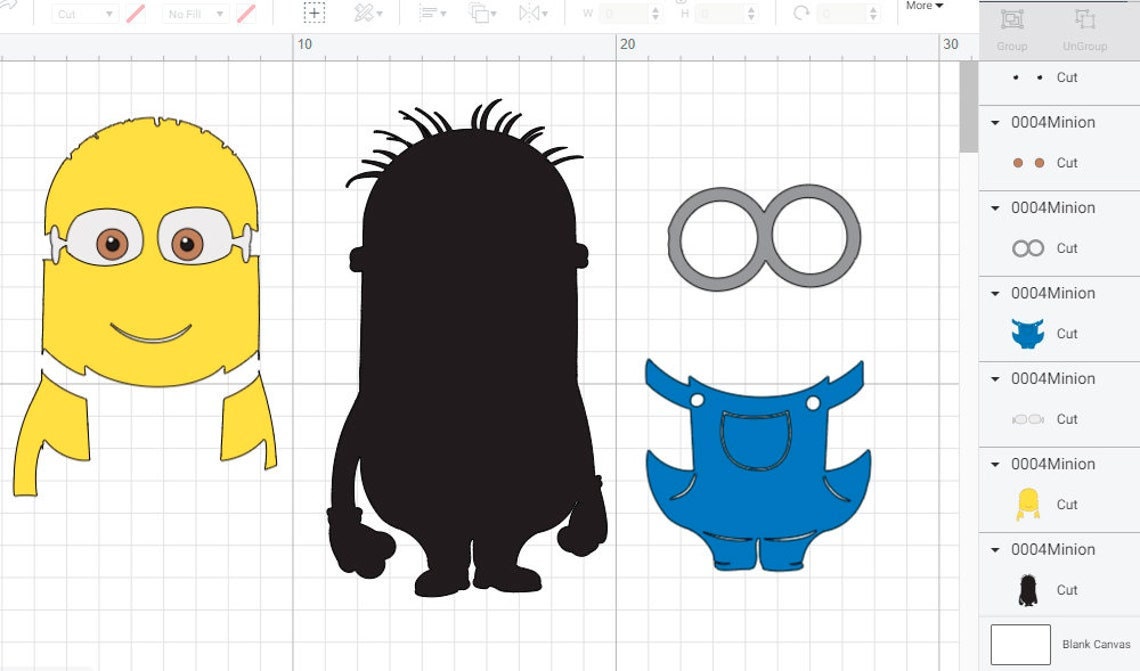1140x671 pixels.
Task: Open the Cut linetype dropdown
Action: tap(84, 13)
